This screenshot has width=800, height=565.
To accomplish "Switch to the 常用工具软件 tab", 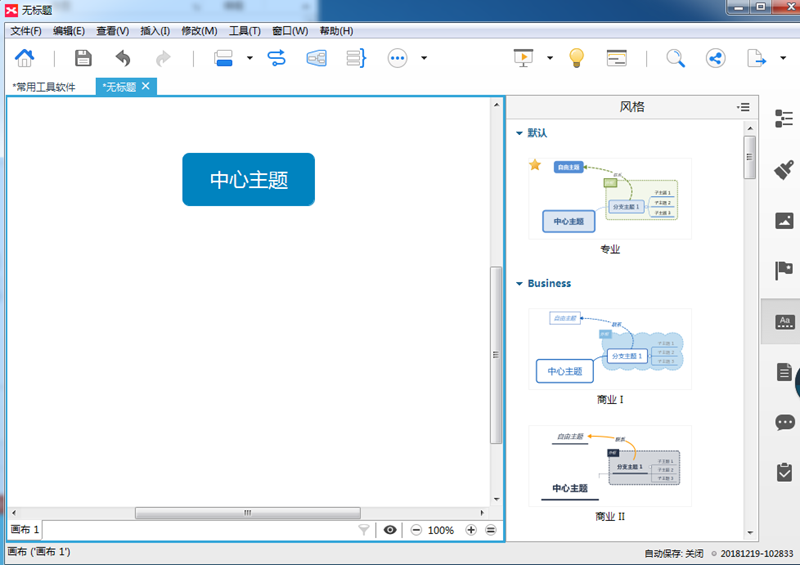I will pos(44,87).
